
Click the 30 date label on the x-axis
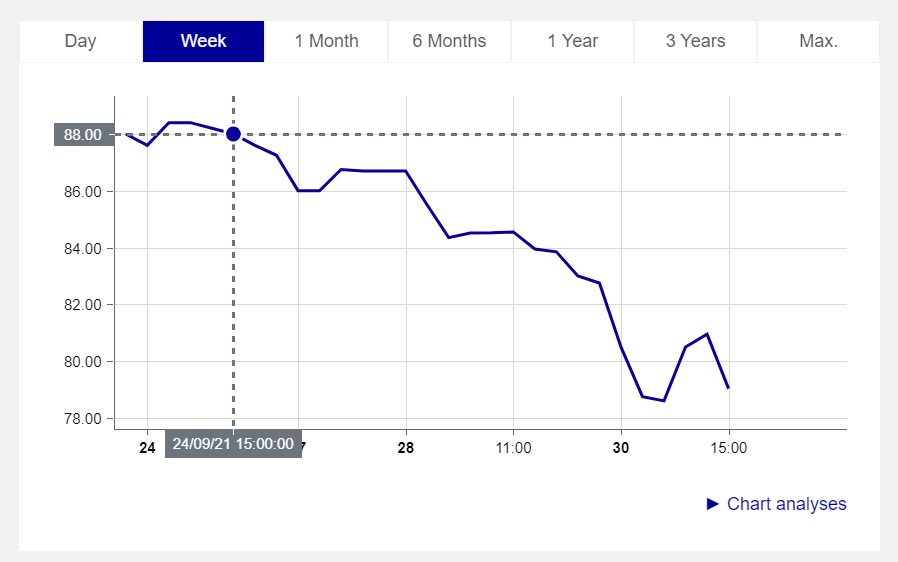click(x=620, y=448)
